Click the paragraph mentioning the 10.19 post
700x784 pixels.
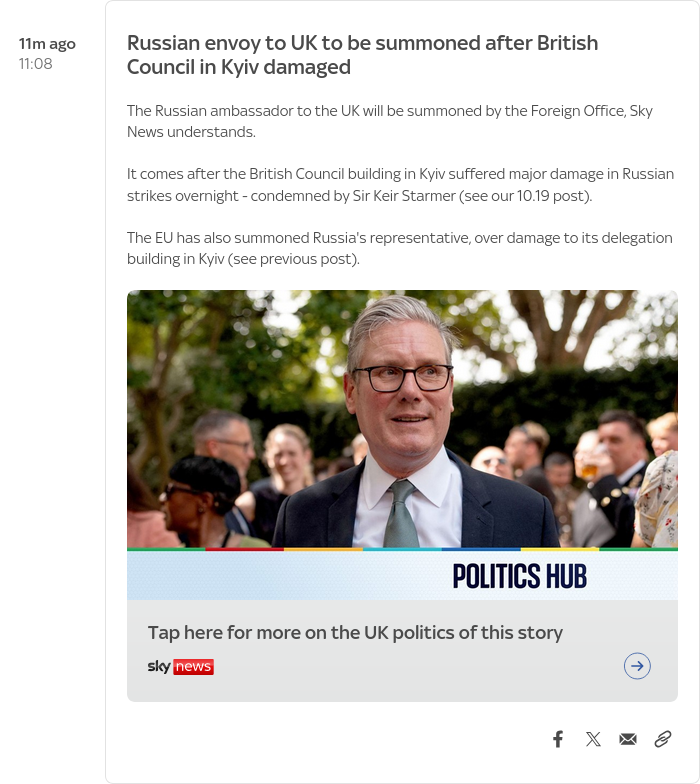point(400,184)
